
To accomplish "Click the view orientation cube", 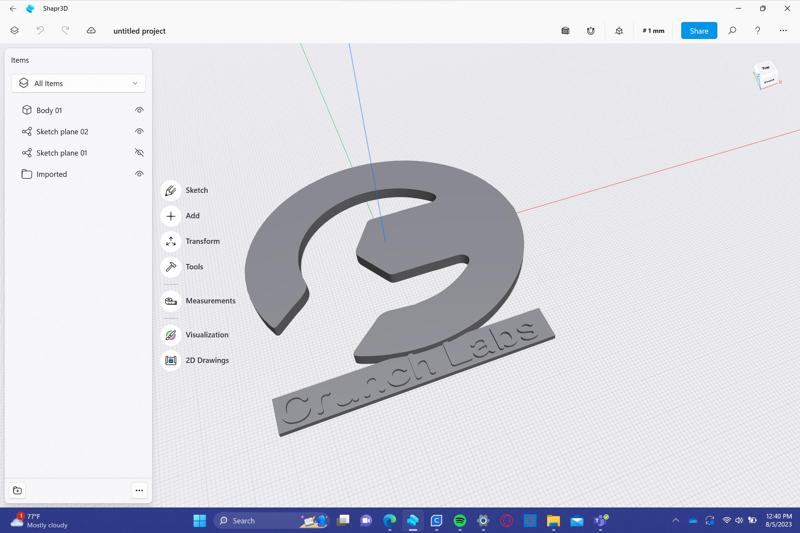I will 767,76.
